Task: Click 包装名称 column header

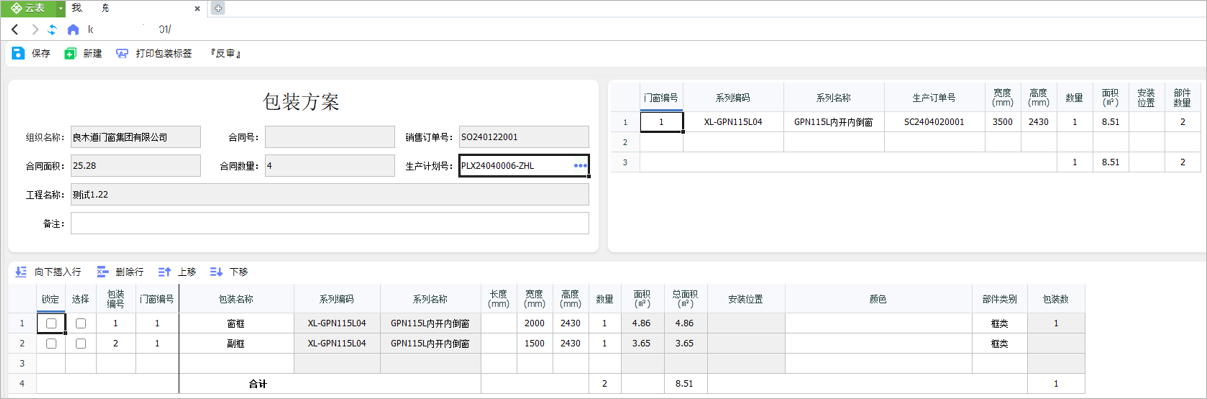Action: coord(236,298)
